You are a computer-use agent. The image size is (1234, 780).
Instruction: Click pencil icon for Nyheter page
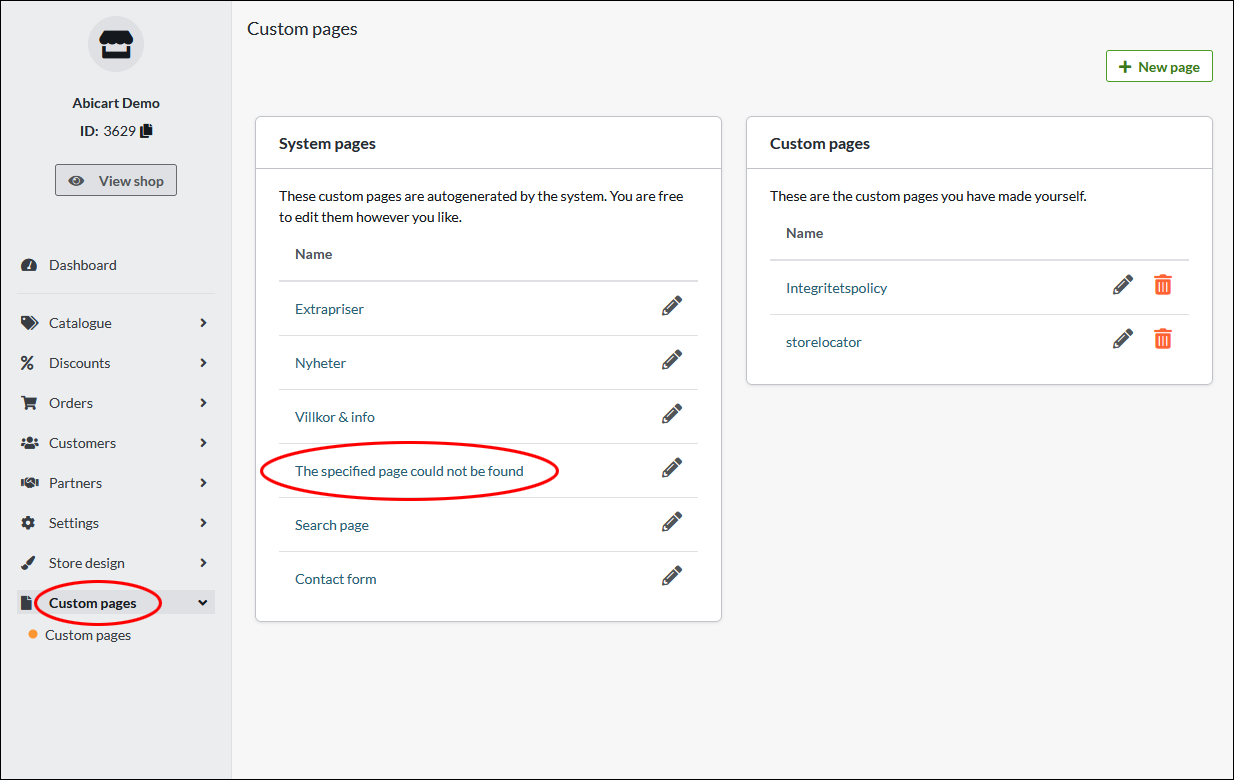(672, 360)
